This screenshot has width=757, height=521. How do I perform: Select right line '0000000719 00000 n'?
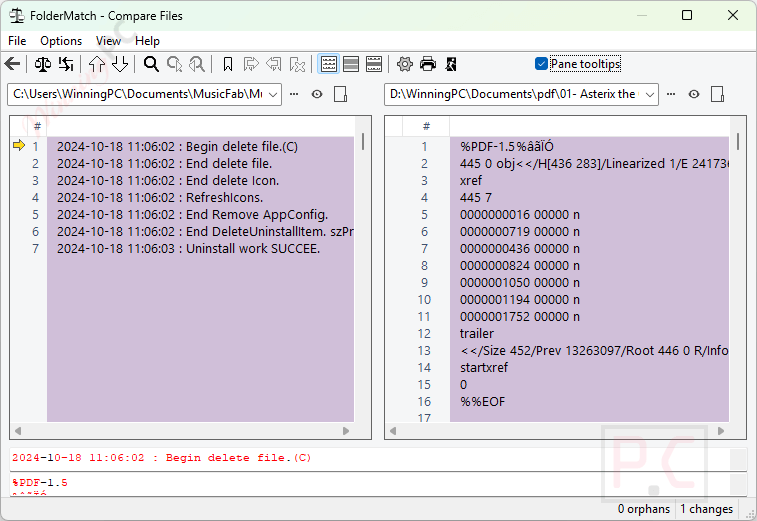[x=589, y=232]
